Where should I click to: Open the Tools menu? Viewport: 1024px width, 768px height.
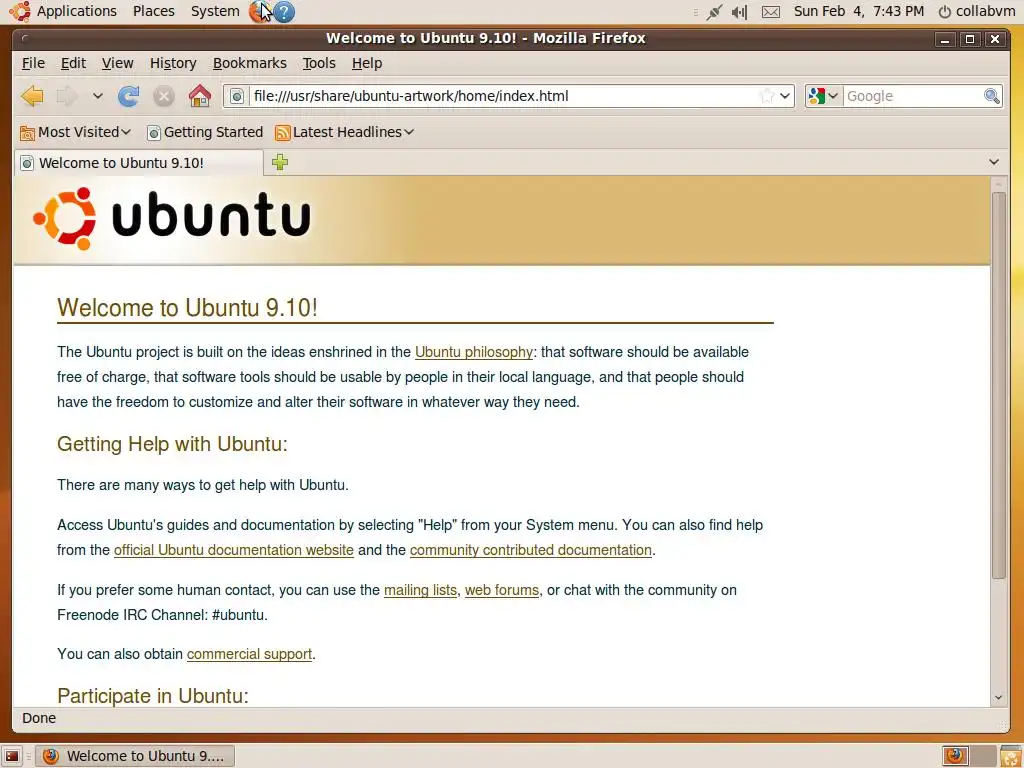[x=319, y=63]
